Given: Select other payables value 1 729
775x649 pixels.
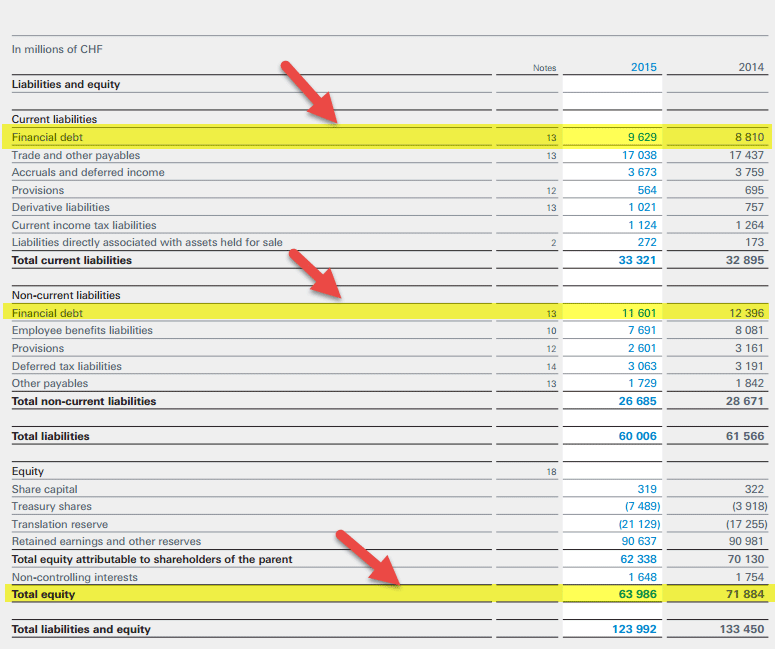Looking at the screenshot, I should (x=642, y=384).
